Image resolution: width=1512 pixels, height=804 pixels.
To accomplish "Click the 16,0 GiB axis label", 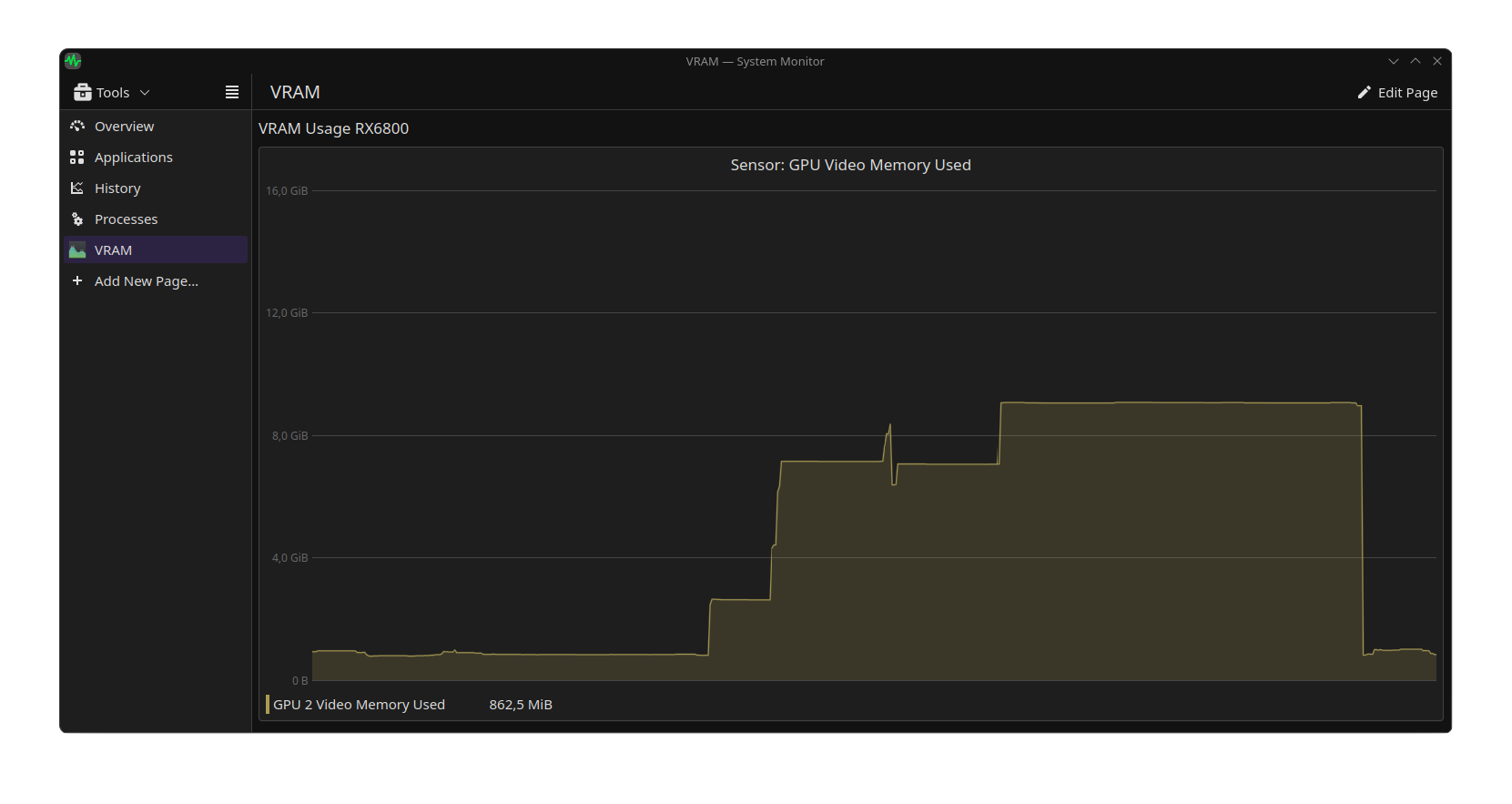I will (x=287, y=190).
